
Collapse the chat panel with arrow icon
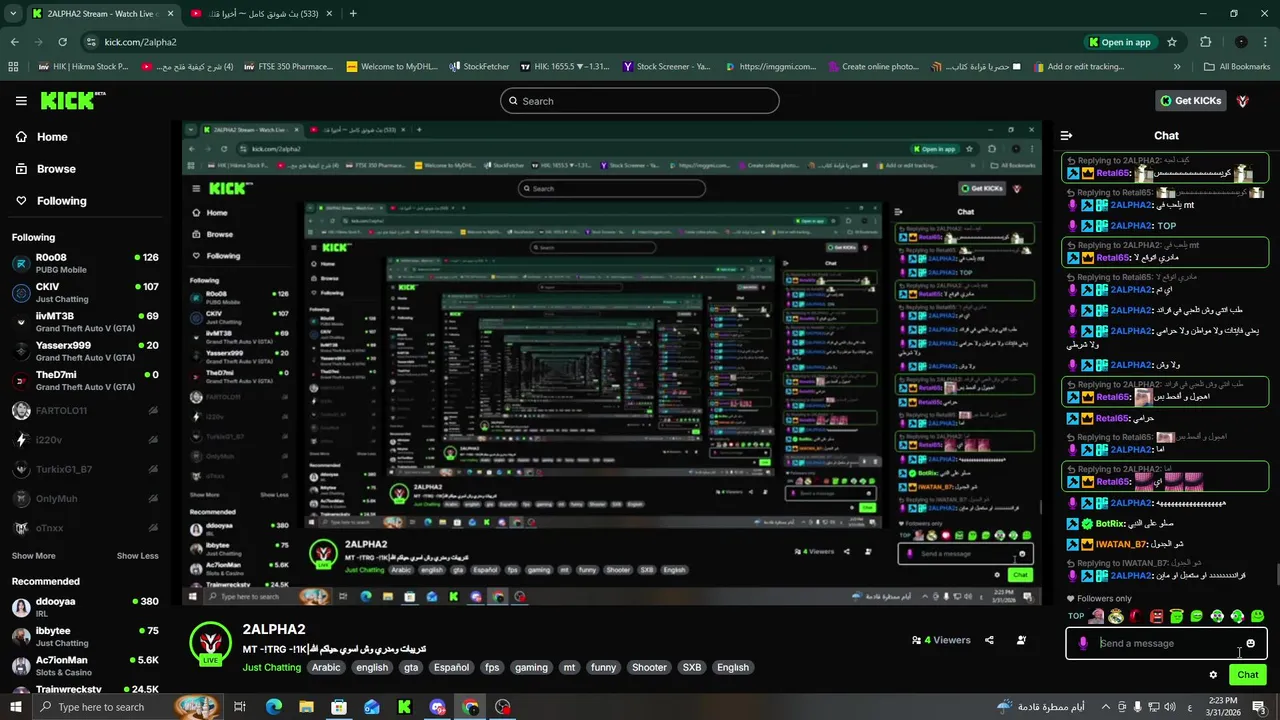[1066, 135]
